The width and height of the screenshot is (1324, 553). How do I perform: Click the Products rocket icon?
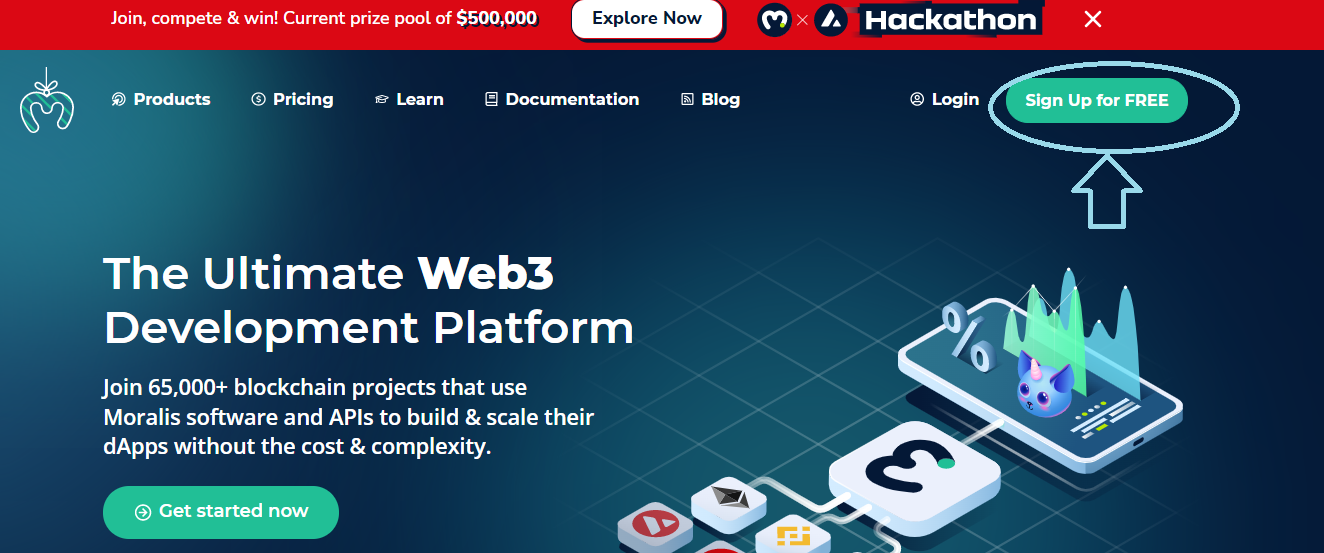tap(119, 99)
